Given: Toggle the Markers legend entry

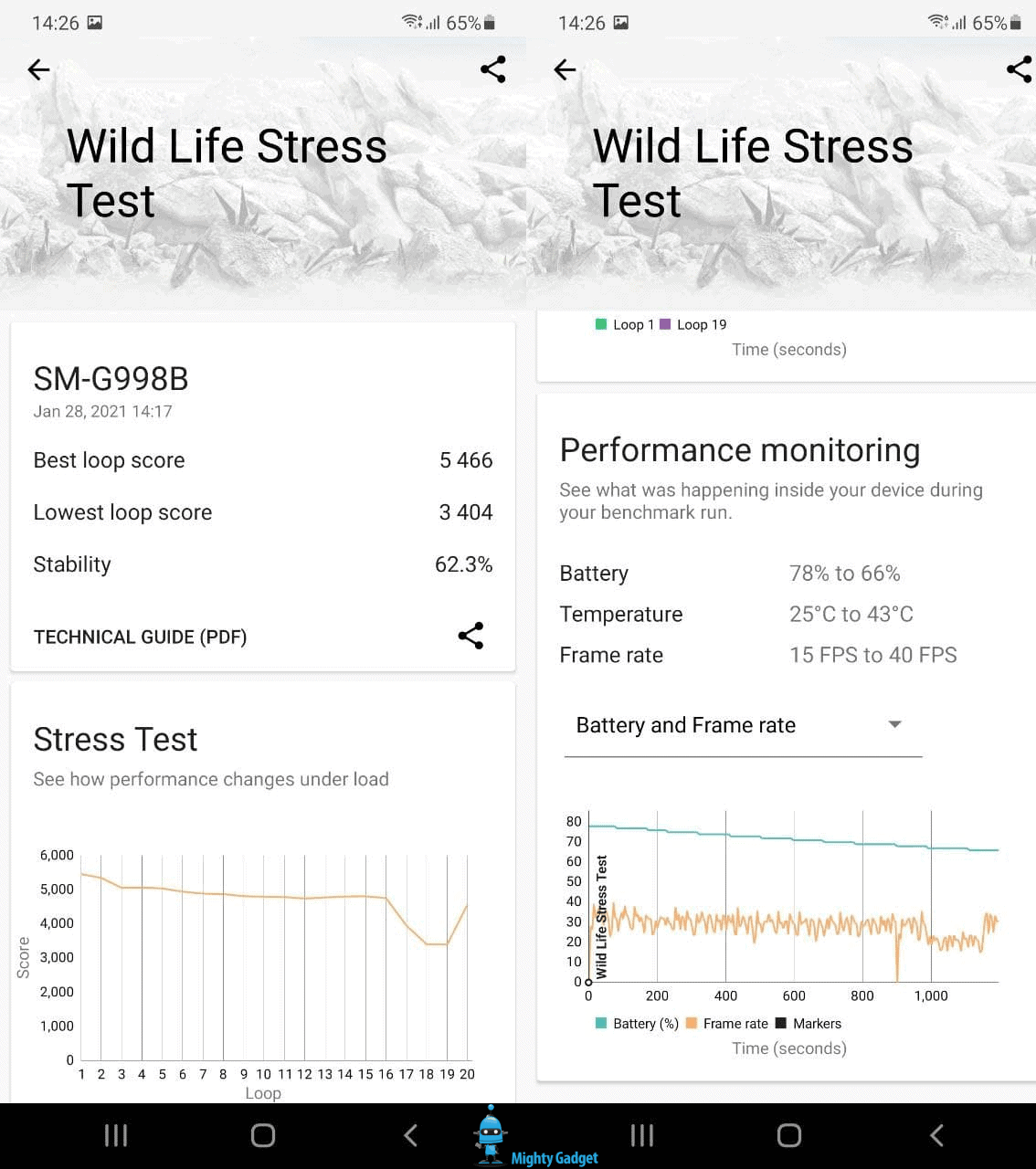Looking at the screenshot, I should (809, 1024).
